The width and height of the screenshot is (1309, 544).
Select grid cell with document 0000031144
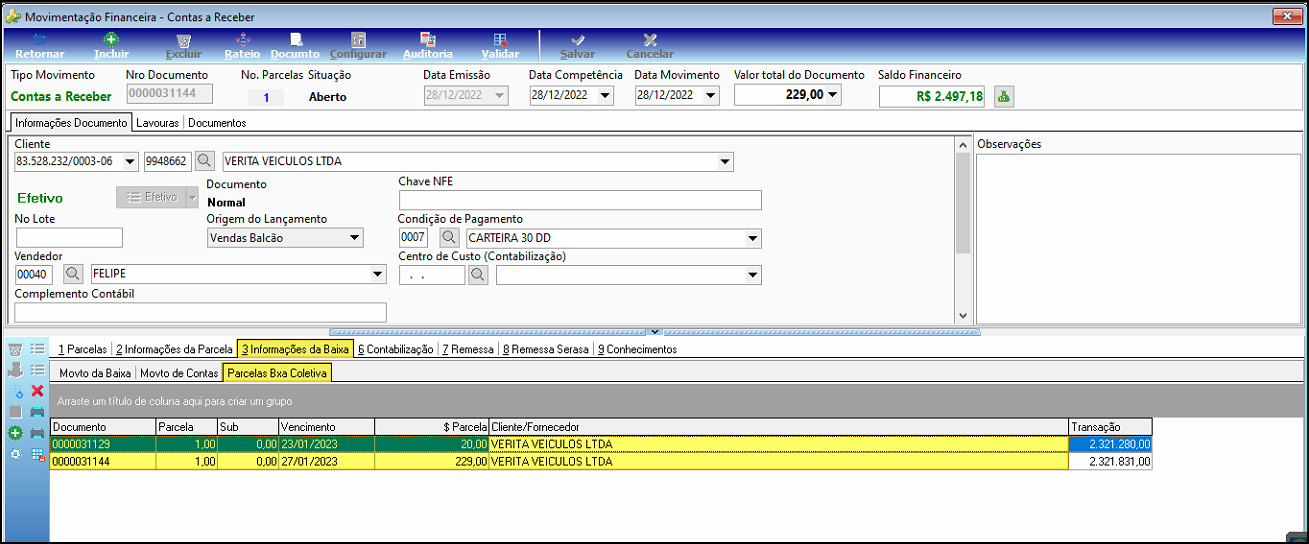pyautogui.click(x=103, y=461)
